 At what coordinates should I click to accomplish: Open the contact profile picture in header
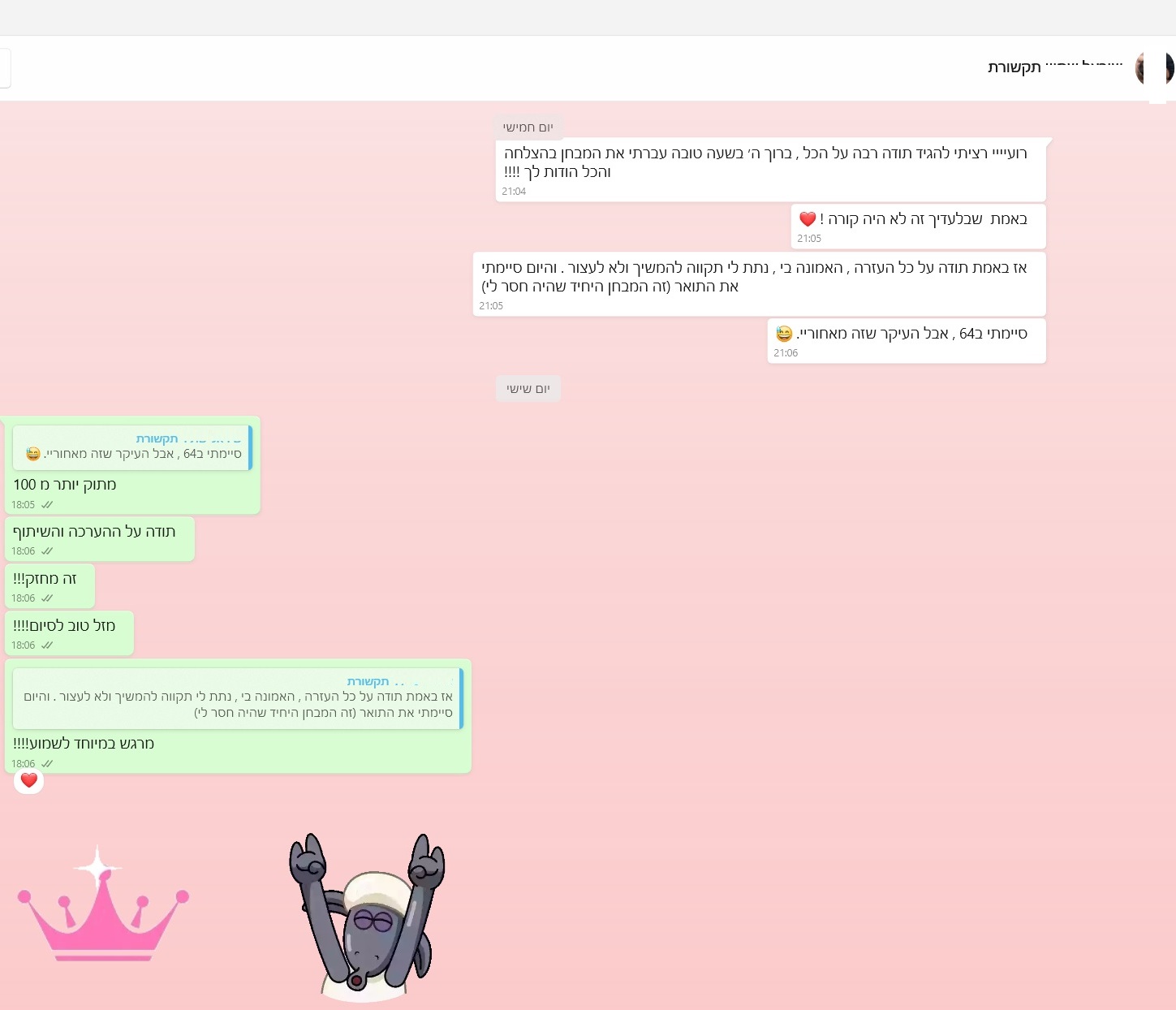(x=1152, y=68)
